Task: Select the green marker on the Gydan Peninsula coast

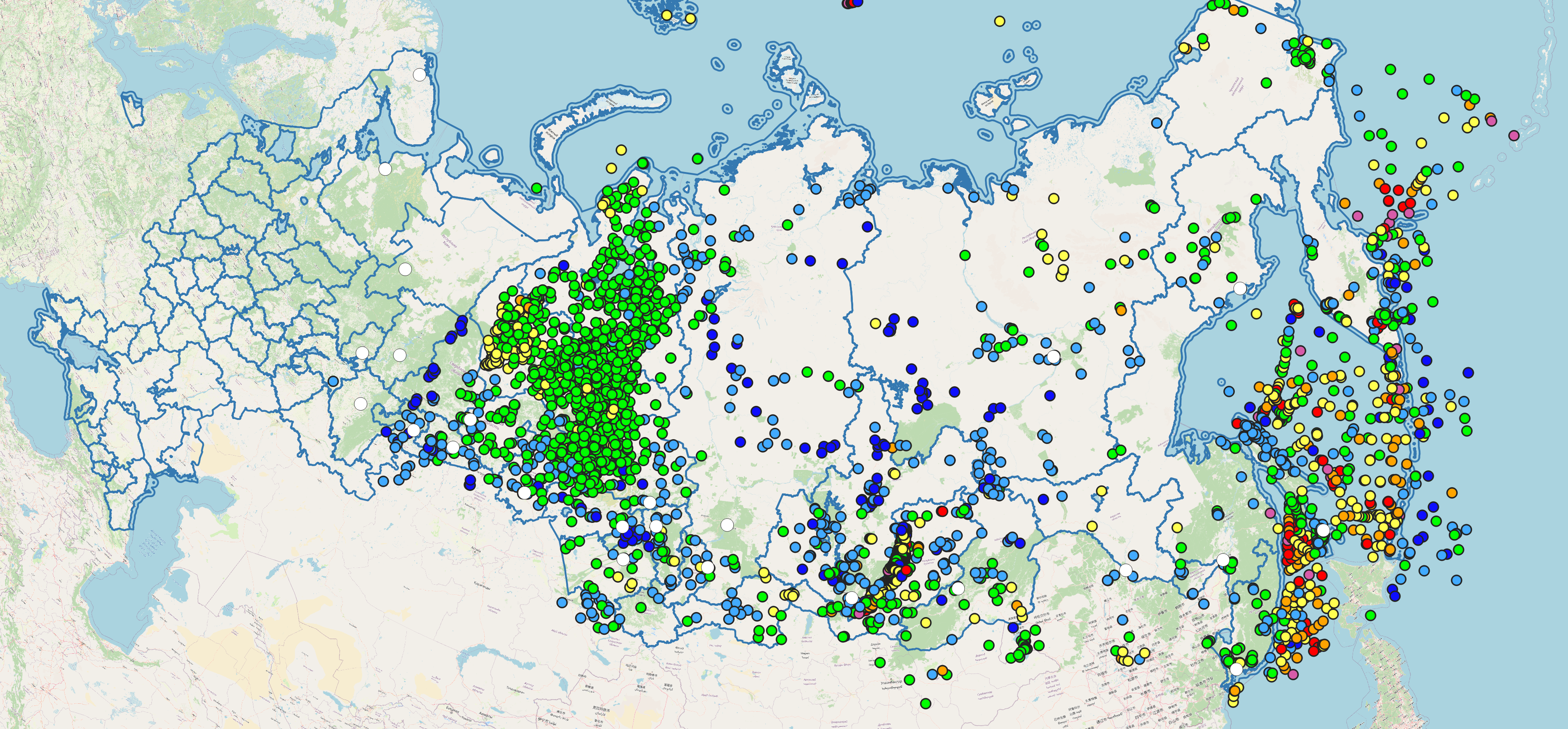Action: [698, 159]
